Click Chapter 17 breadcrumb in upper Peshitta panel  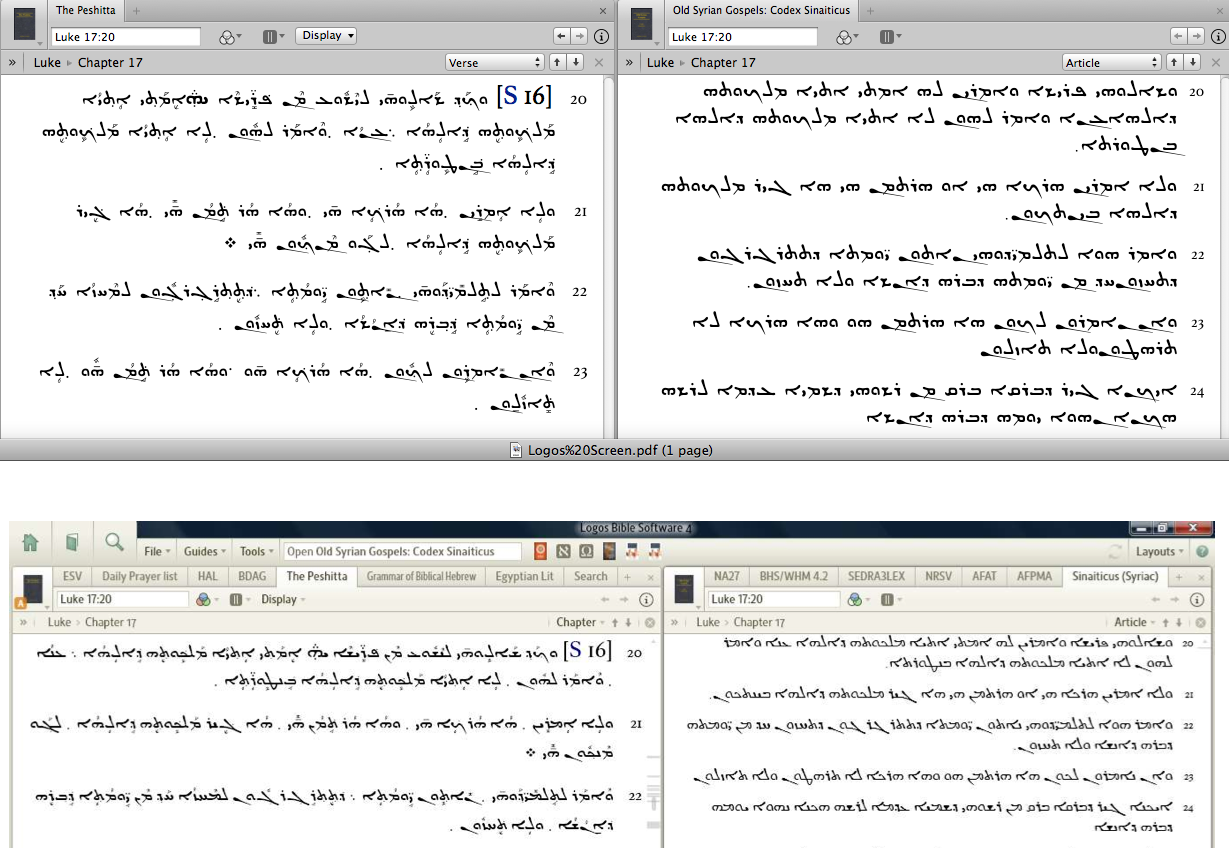coord(110,62)
